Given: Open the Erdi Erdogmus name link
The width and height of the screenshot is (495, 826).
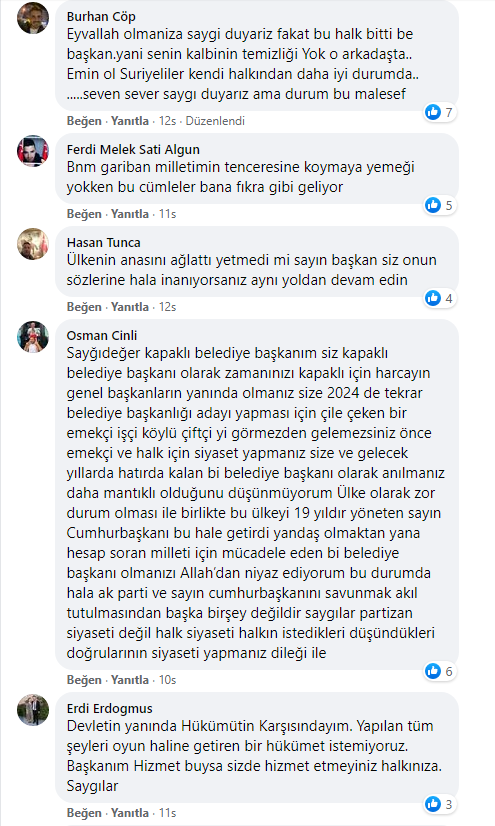Looking at the screenshot, I should (x=110, y=709).
